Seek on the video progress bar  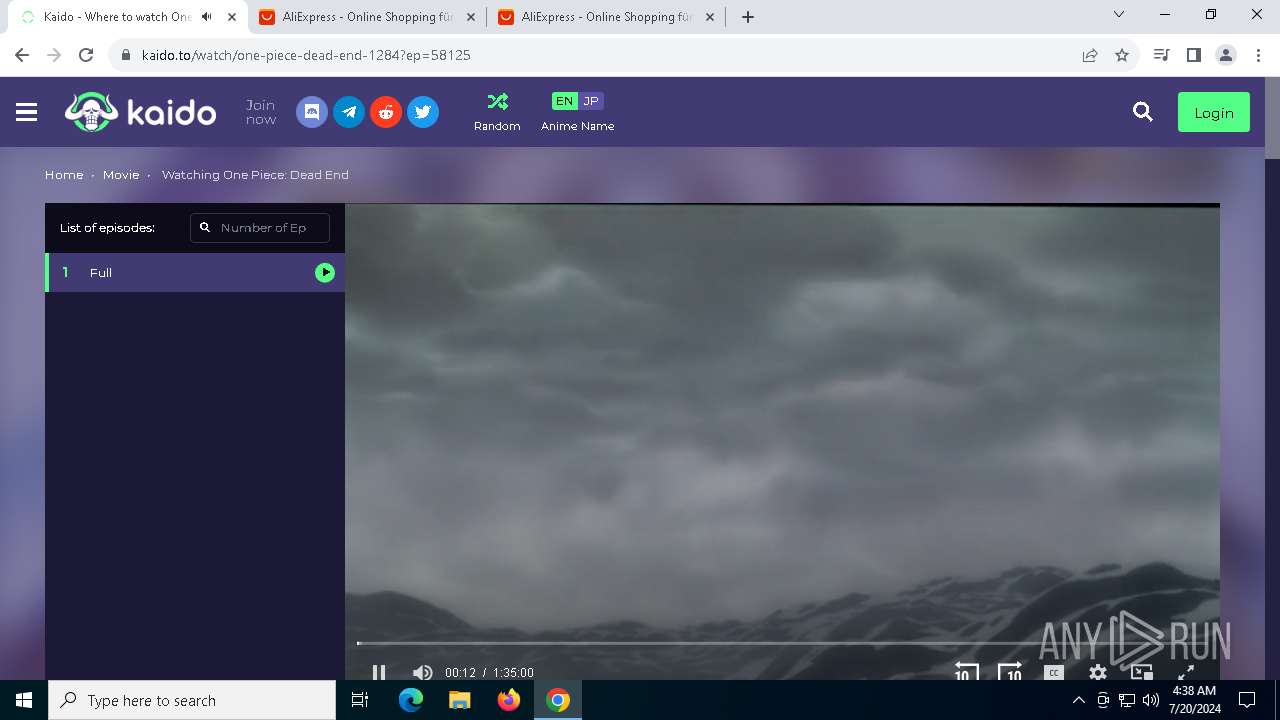(782, 643)
